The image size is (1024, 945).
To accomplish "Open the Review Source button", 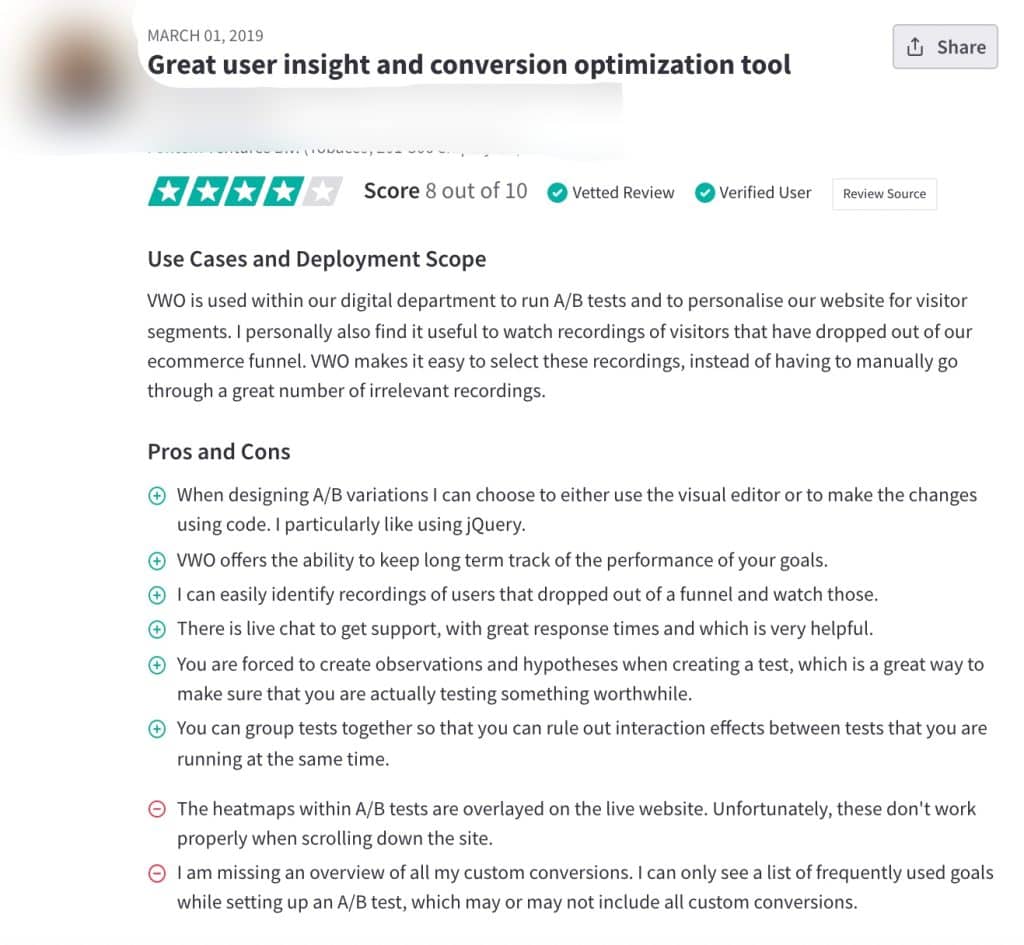I will coord(884,194).
